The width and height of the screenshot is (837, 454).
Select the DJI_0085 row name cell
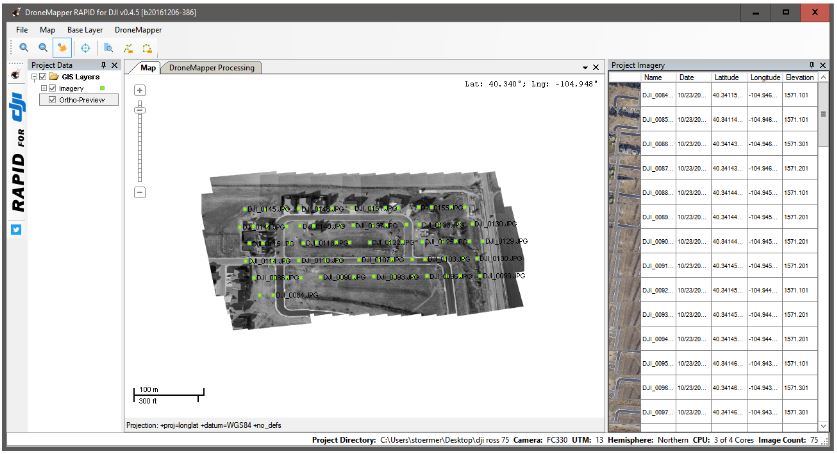tap(658, 120)
